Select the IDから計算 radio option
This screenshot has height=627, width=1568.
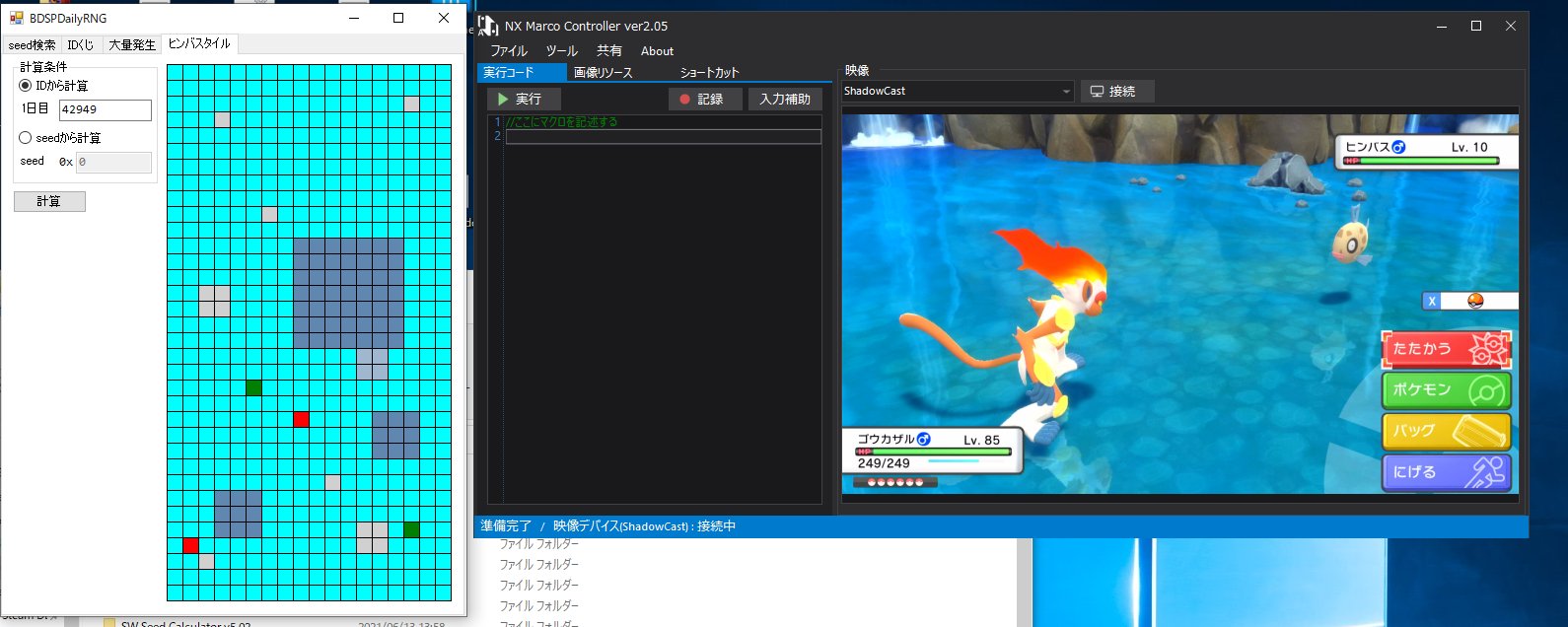53,86
